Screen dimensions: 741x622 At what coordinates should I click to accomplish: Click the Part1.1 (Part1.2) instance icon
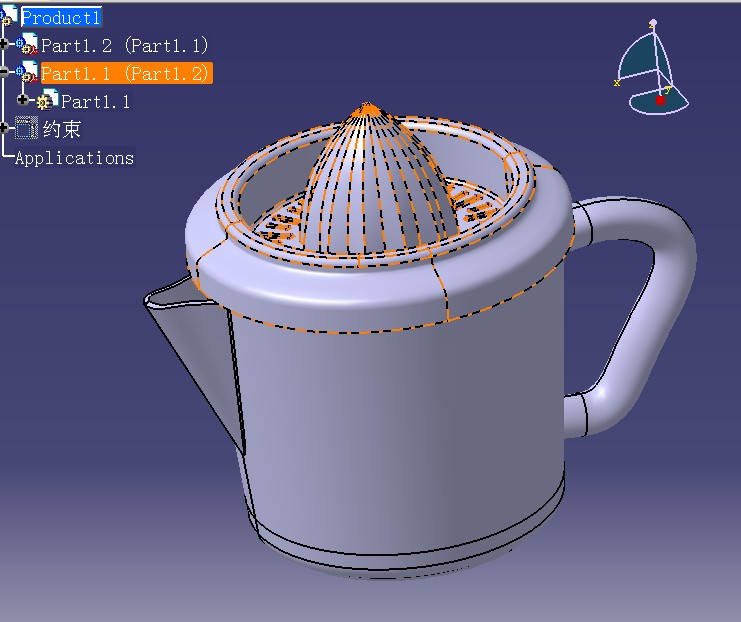(x=26, y=71)
